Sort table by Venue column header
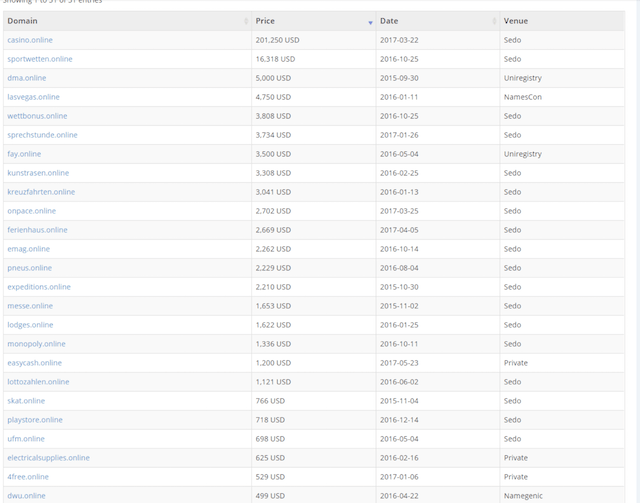The height and width of the screenshot is (503, 640). click(x=517, y=21)
